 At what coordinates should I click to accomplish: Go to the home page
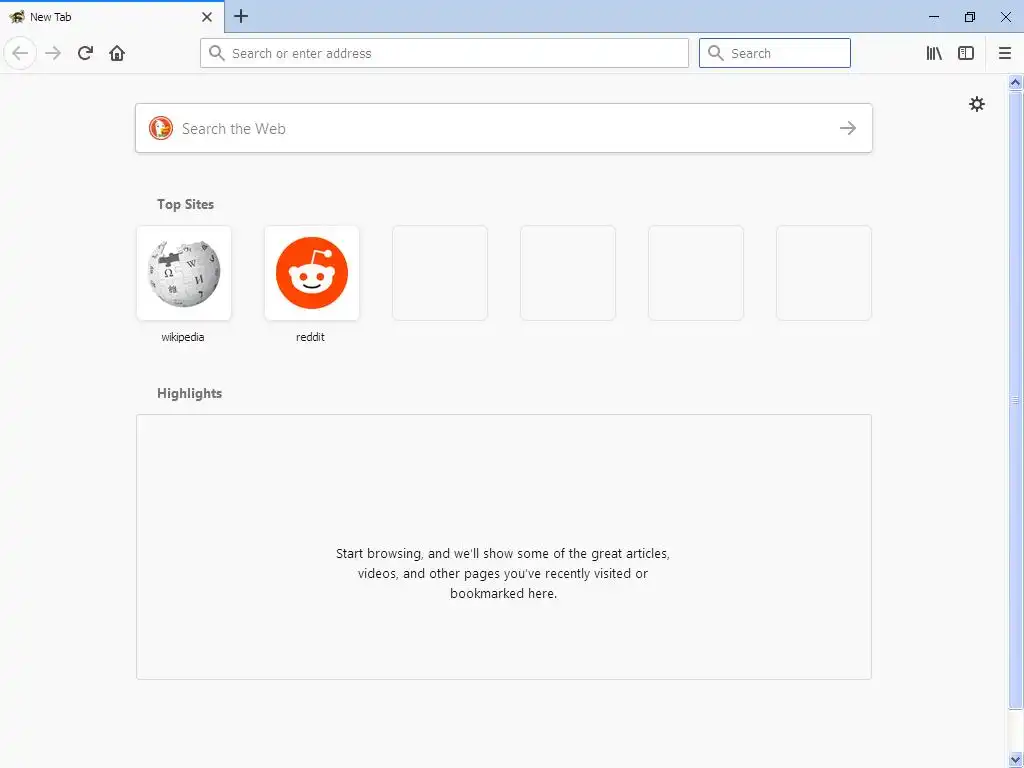click(x=117, y=53)
